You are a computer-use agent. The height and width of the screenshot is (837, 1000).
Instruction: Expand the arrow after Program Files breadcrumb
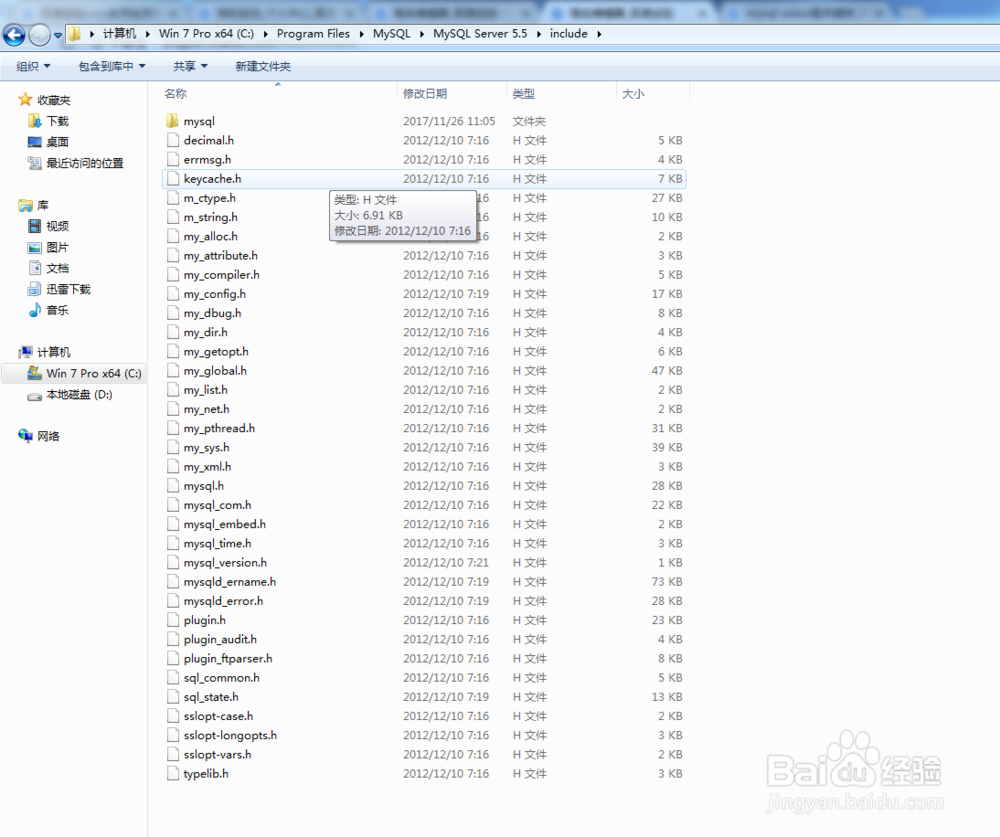(362, 34)
